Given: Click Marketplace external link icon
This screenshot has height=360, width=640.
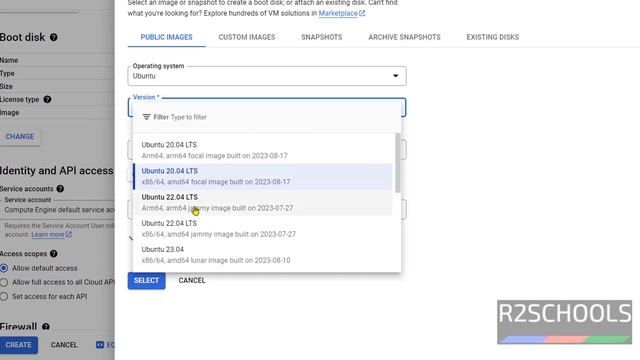Looking at the screenshot, I should (x=362, y=13).
